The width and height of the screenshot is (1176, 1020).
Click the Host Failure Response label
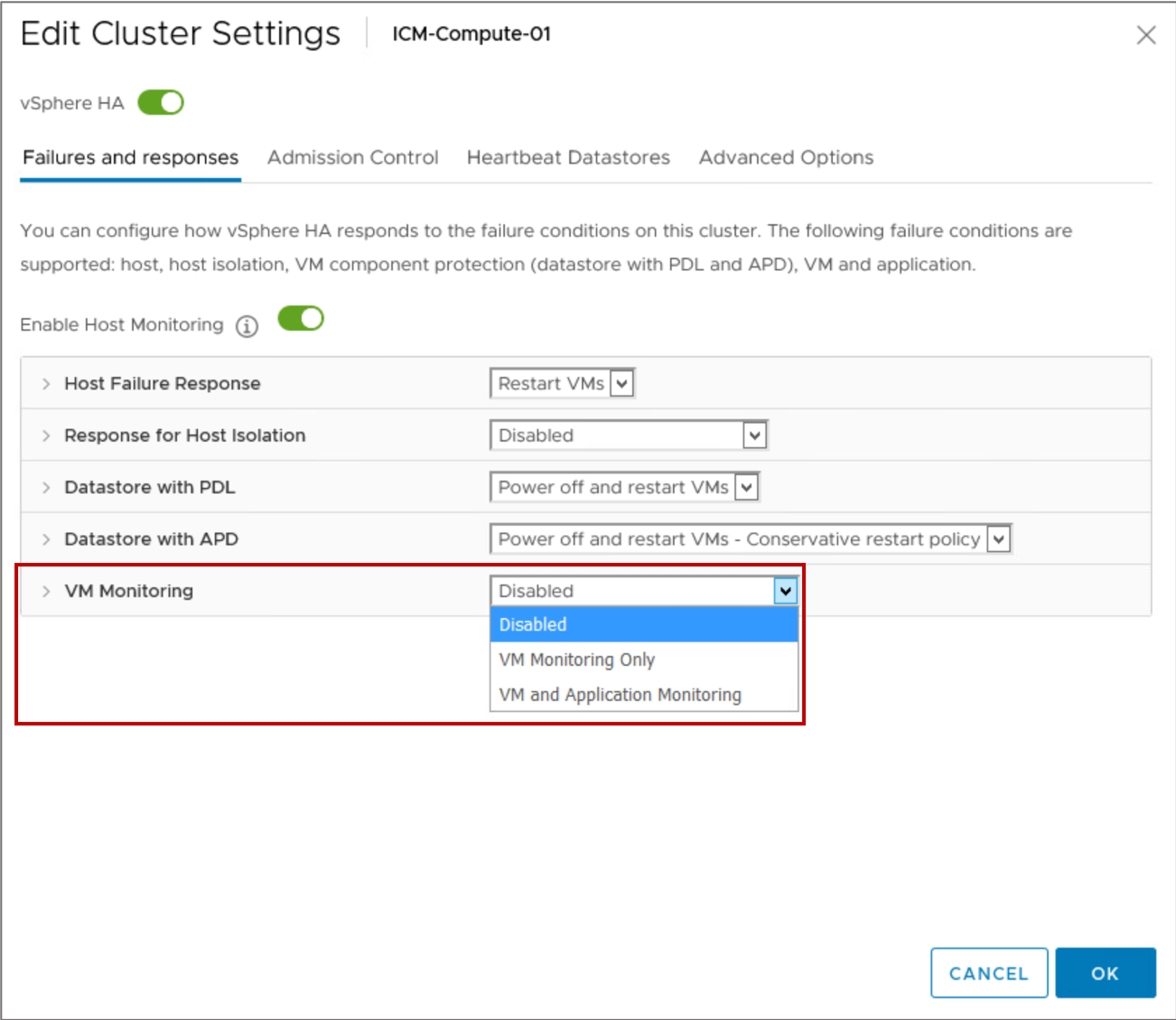click(163, 384)
